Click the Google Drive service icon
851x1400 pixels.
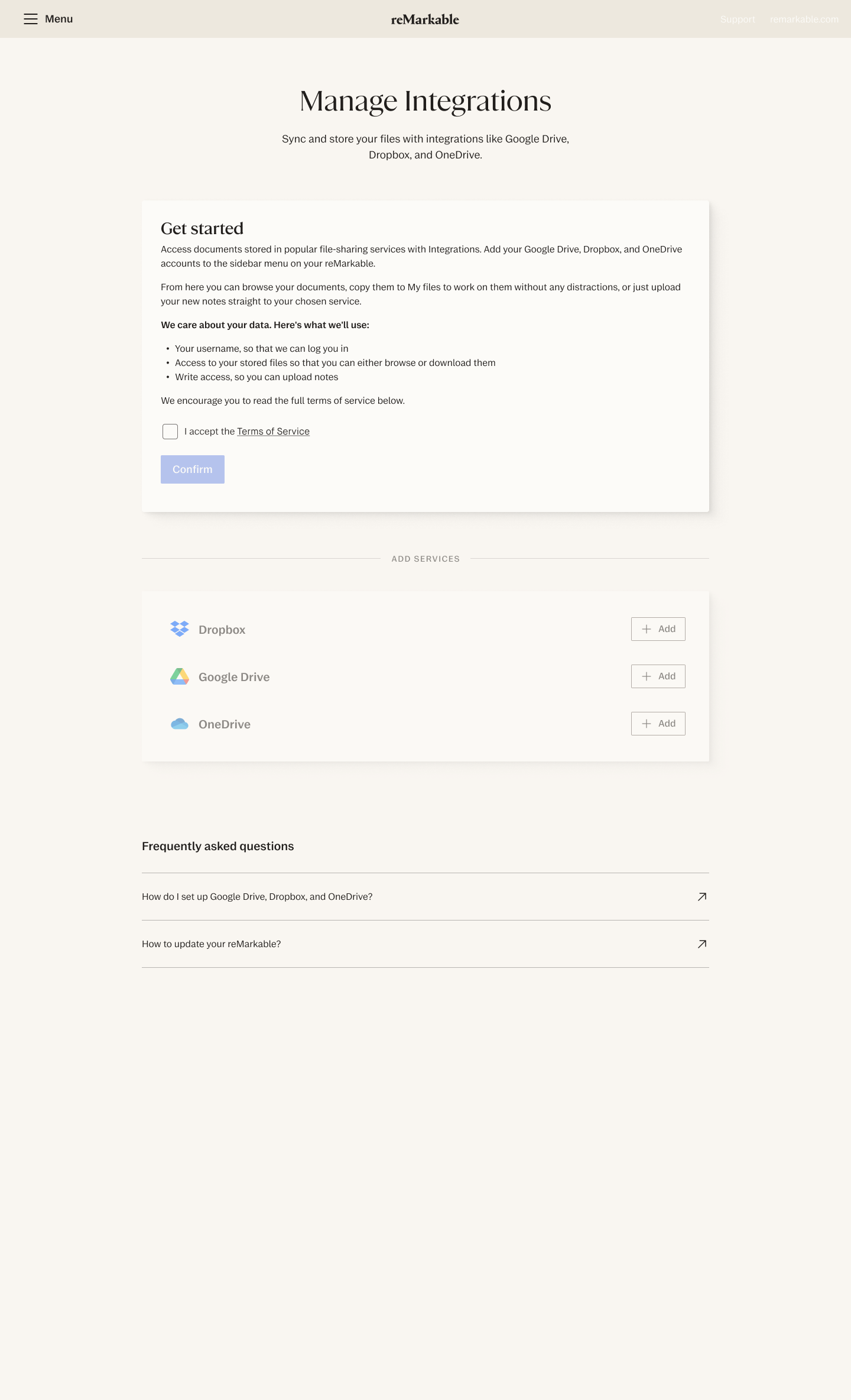(179, 676)
